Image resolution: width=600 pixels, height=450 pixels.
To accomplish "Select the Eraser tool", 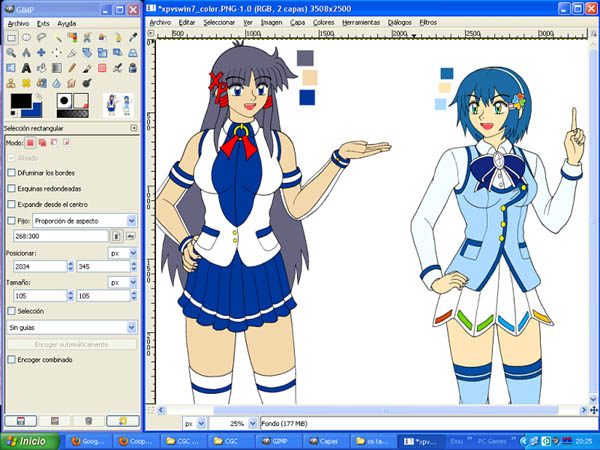I will [x=102, y=68].
